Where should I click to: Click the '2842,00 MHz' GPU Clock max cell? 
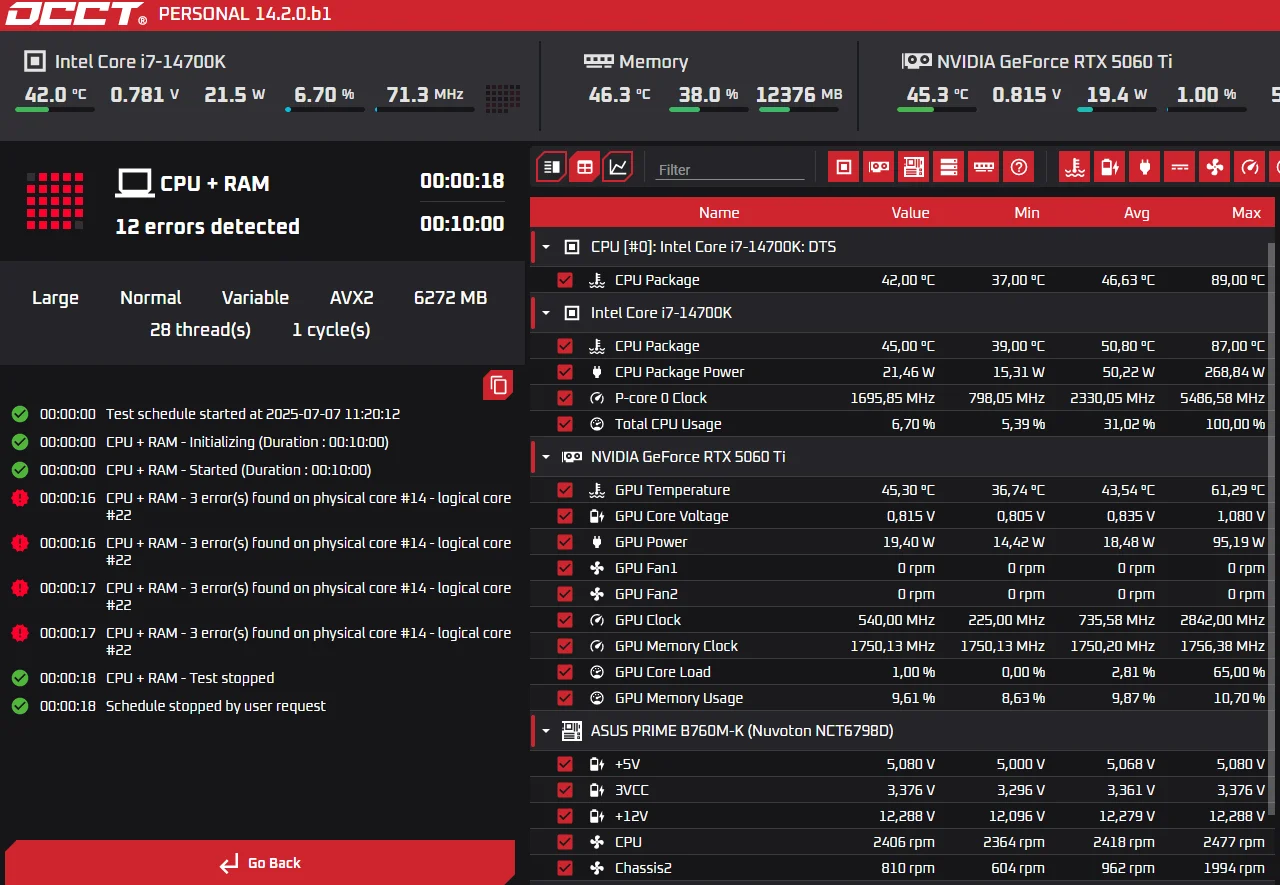(1222, 620)
